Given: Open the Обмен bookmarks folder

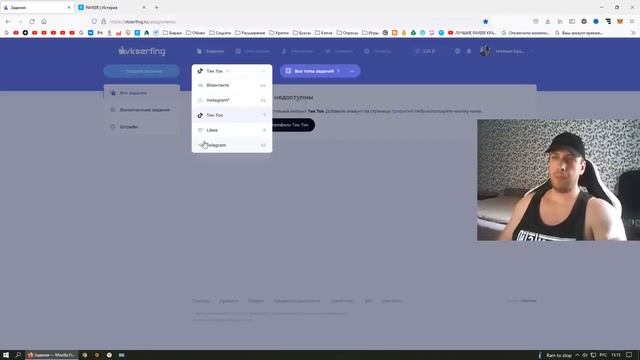Looking at the screenshot, I should tap(196, 33).
